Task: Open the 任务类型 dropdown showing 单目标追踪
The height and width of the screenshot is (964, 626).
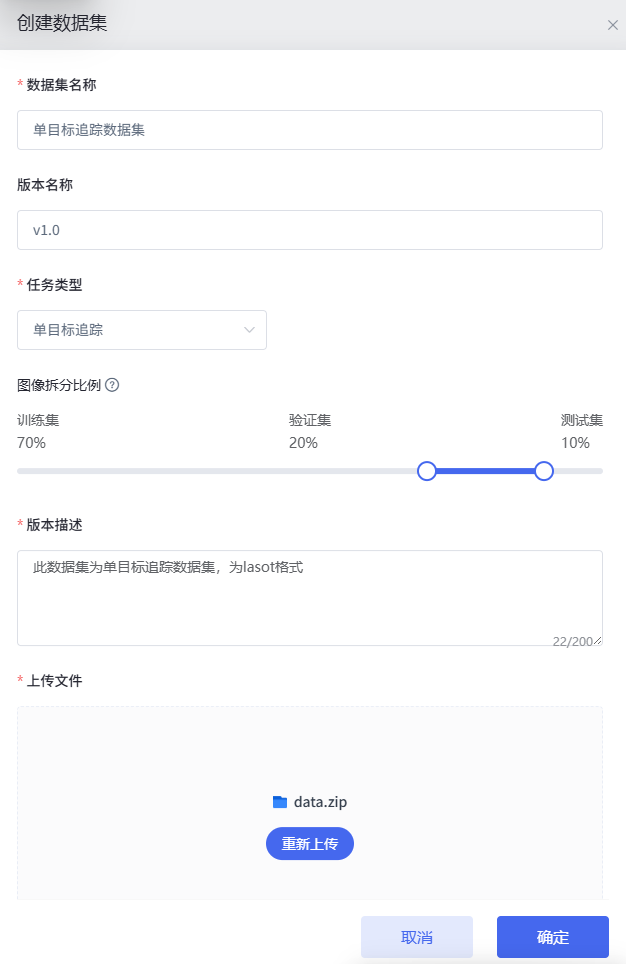Action: (x=141, y=330)
